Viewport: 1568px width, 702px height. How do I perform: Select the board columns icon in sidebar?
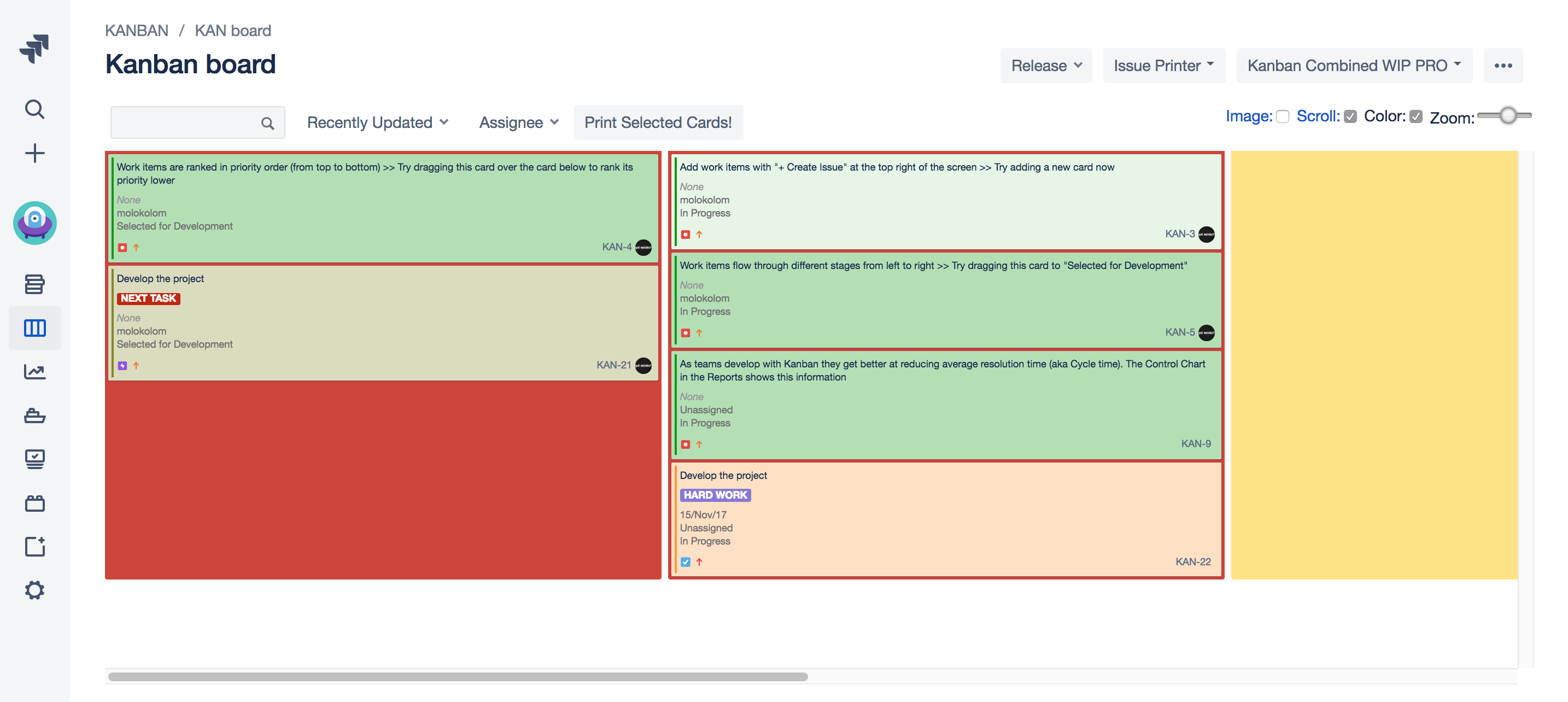[34, 328]
